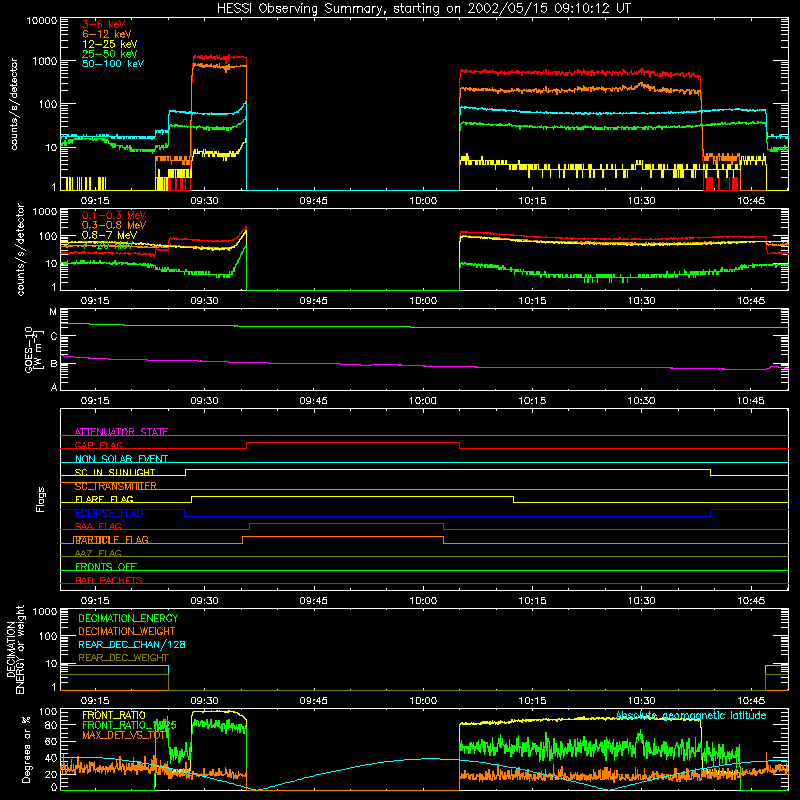This screenshot has height=800, width=800.
Task: Click the ATTENUATOR_STATE flag label
Action: point(121,432)
